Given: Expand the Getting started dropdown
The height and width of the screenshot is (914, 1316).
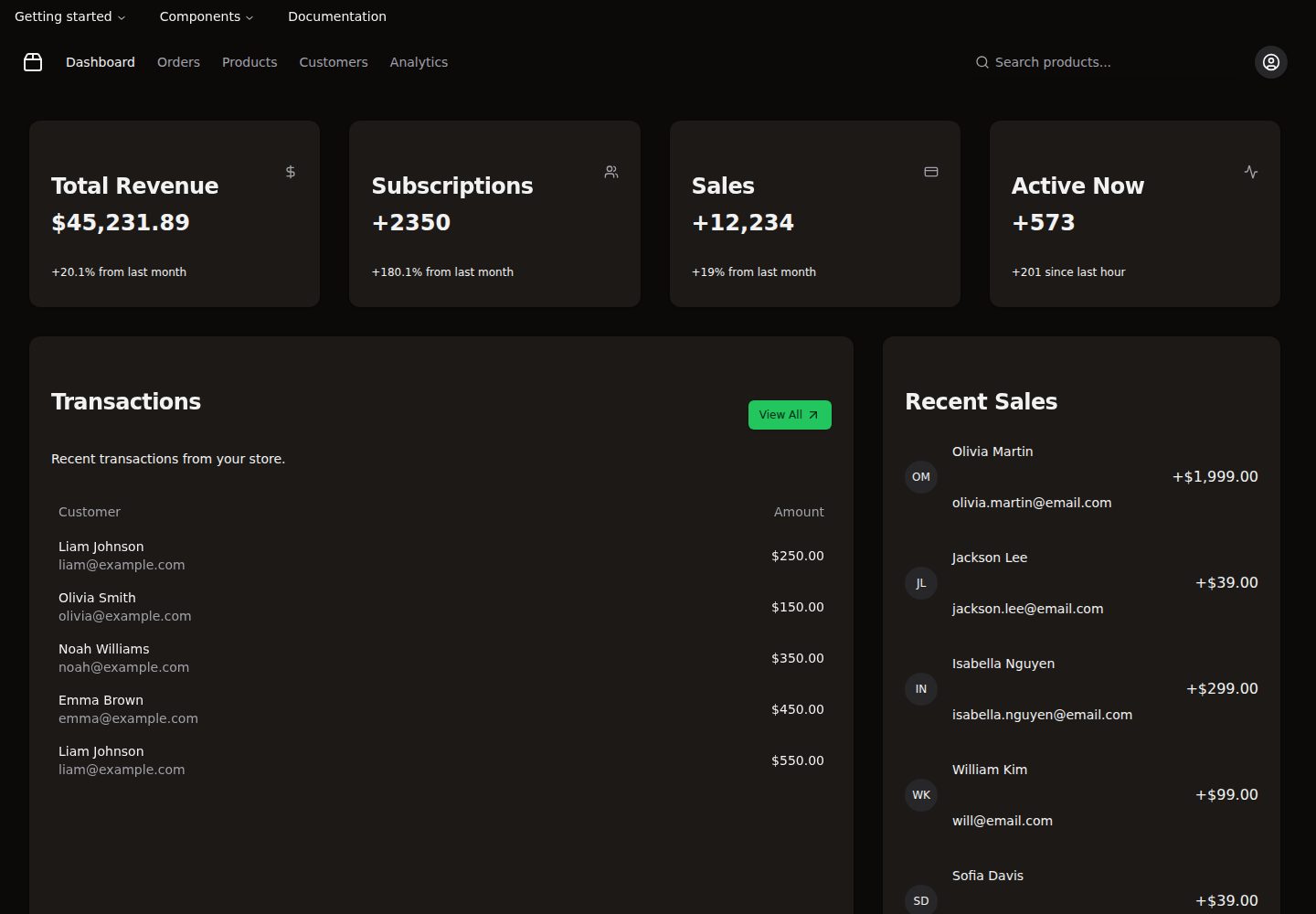Looking at the screenshot, I should coord(70,16).
